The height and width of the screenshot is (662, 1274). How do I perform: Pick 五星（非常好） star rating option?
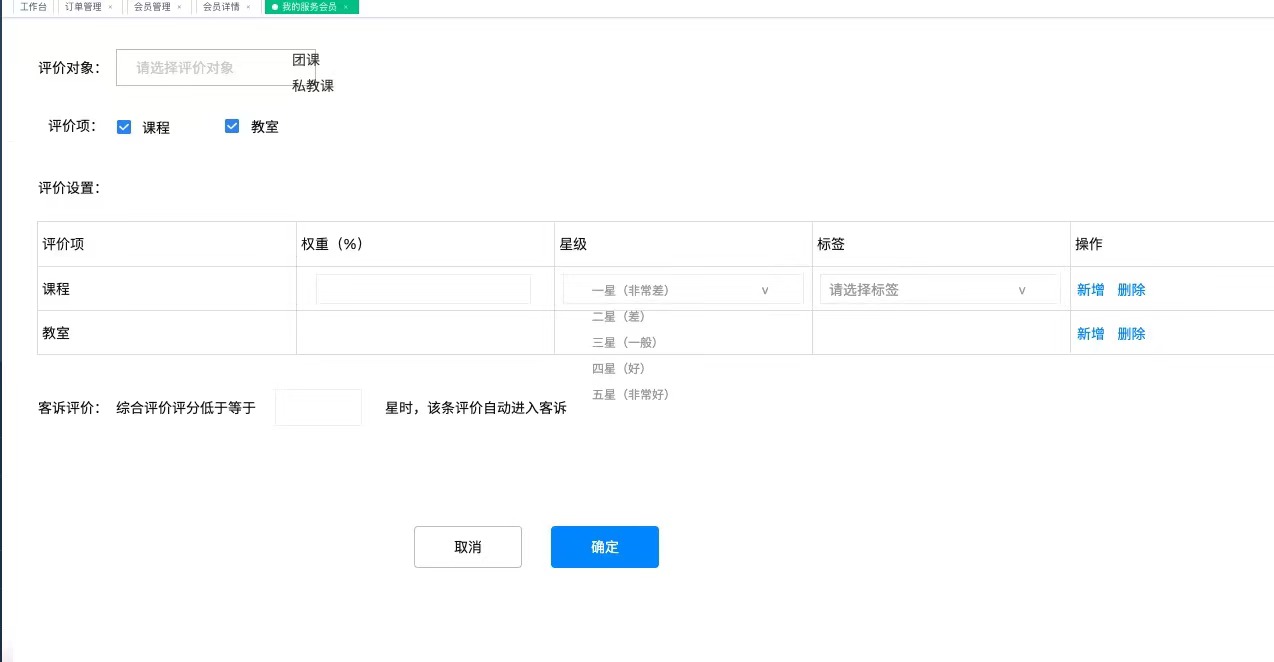(630, 394)
